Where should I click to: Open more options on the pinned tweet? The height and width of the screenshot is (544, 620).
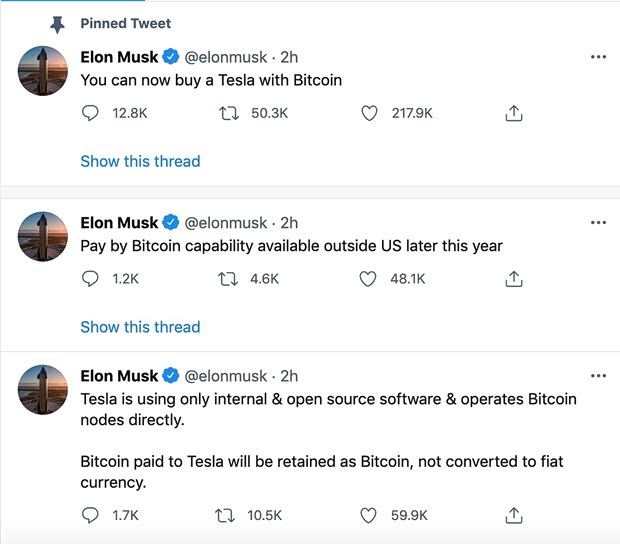598,57
